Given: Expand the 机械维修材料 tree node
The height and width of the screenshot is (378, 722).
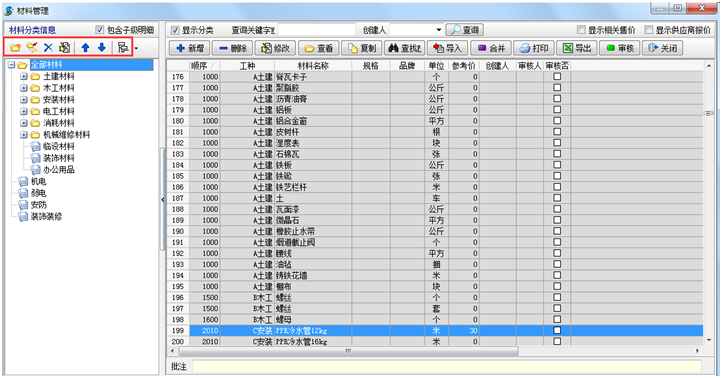Looking at the screenshot, I should coord(24,135).
